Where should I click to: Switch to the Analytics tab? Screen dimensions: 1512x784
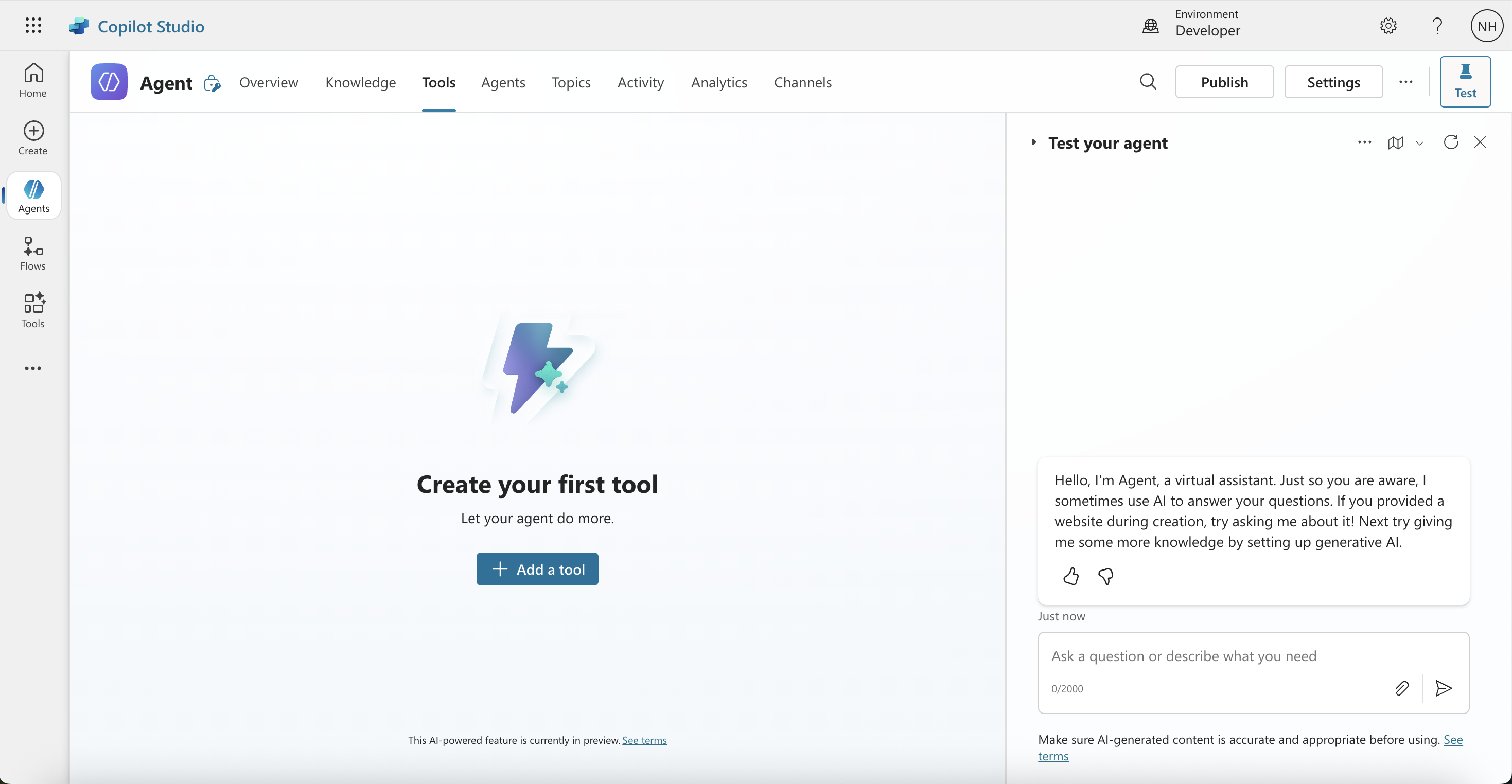point(718,82)
